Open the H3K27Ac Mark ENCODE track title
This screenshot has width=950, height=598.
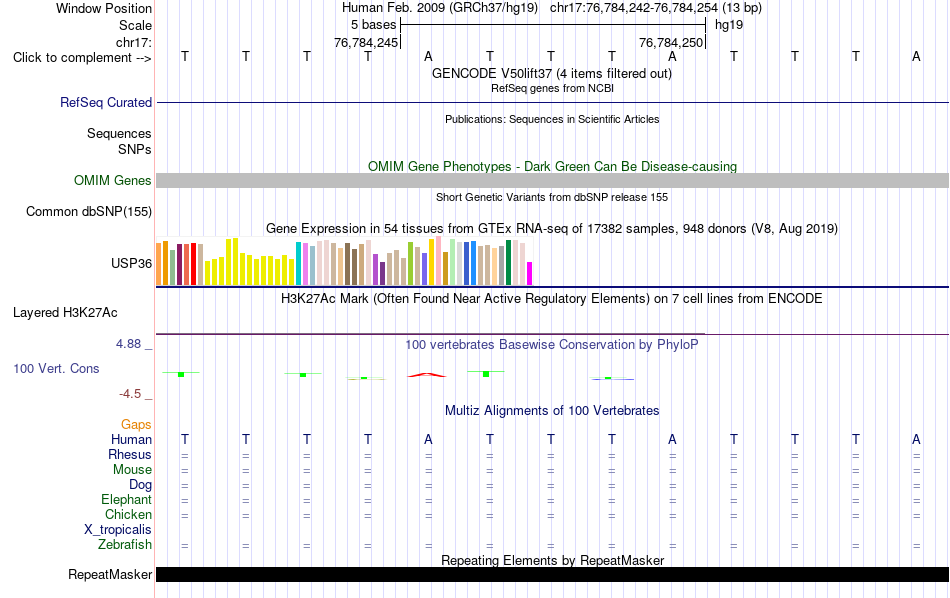pyautogui.click(x=552, y=299)
